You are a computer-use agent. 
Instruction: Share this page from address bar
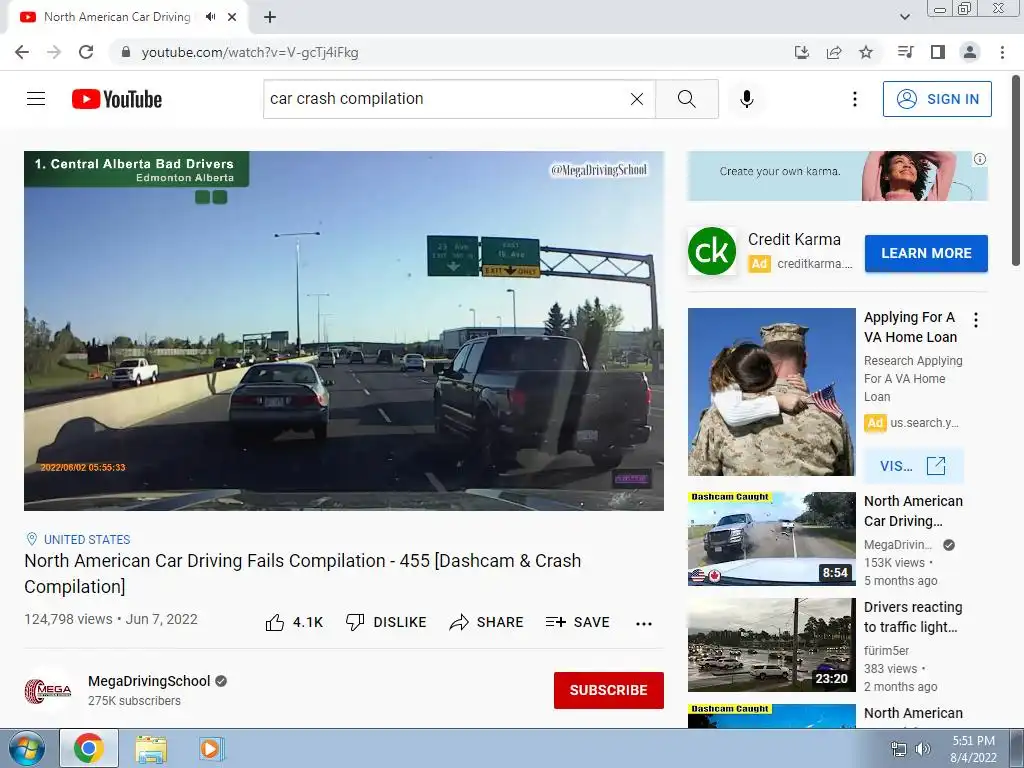(834, 52)
